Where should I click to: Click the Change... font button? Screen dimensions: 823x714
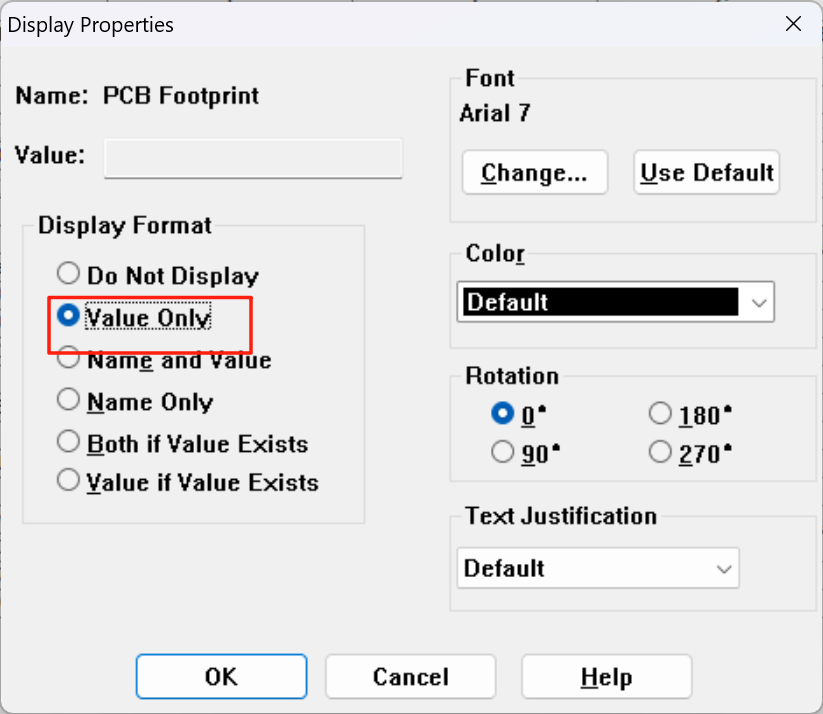(x=534, y=173)
